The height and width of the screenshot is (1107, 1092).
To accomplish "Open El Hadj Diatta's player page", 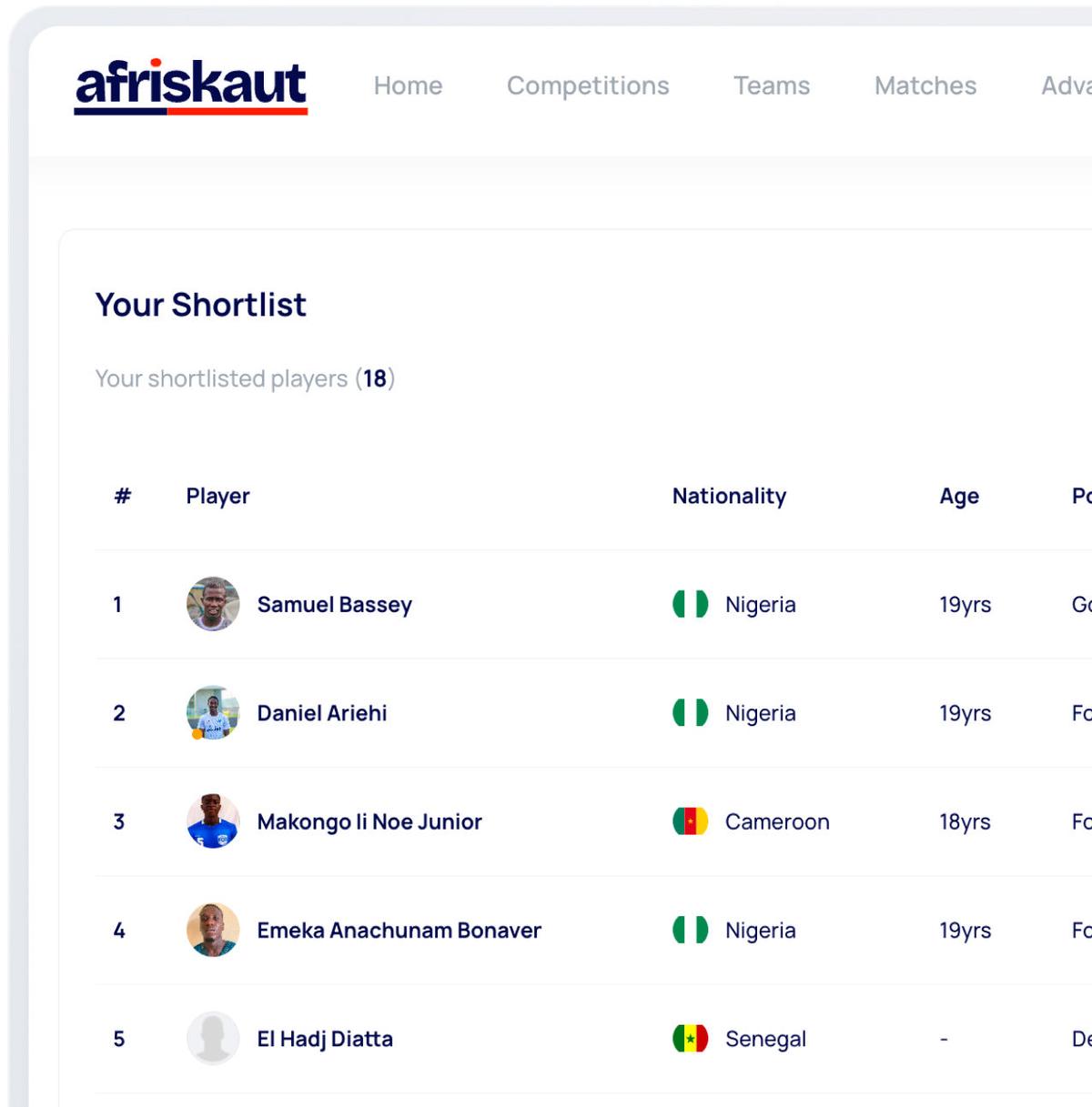I will tap(325, 1039).
